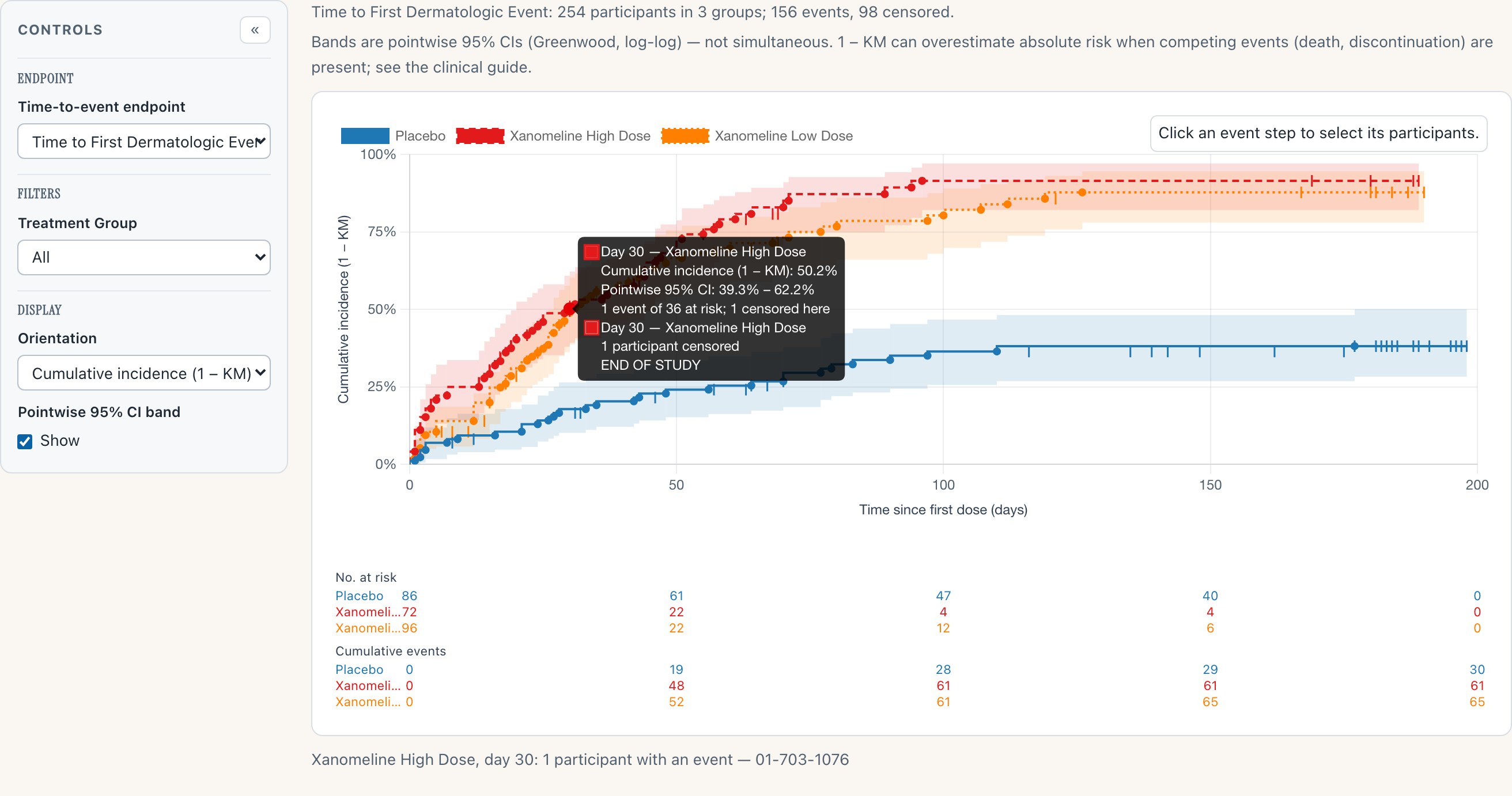Screen dimensions: 1512x796
Task: Expand the Treatment Group dropdown
Action: pos(144,257)
